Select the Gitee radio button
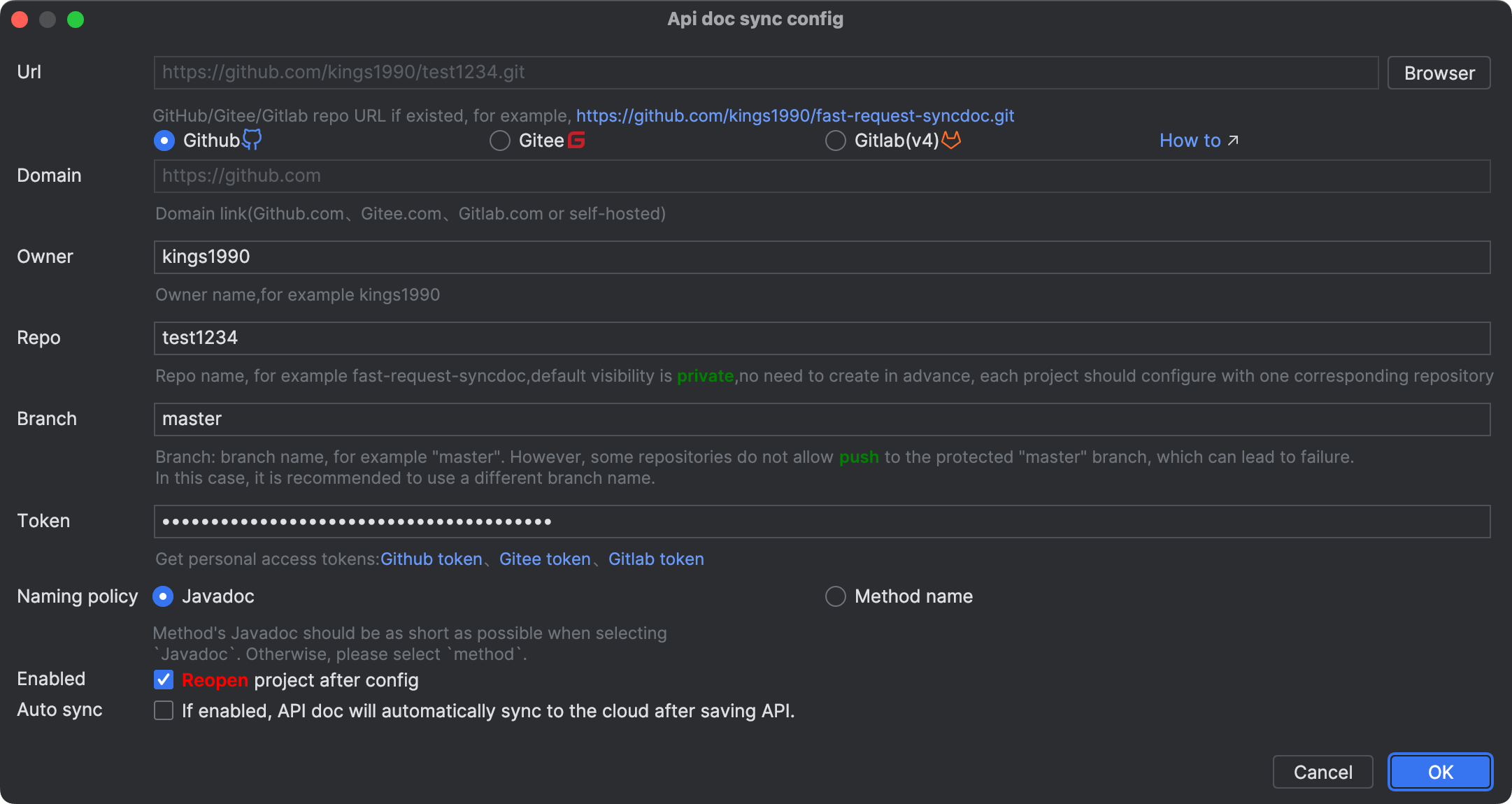Viewport: 1512px width, 804px height. pyautogui.click(x=498, y=140)
